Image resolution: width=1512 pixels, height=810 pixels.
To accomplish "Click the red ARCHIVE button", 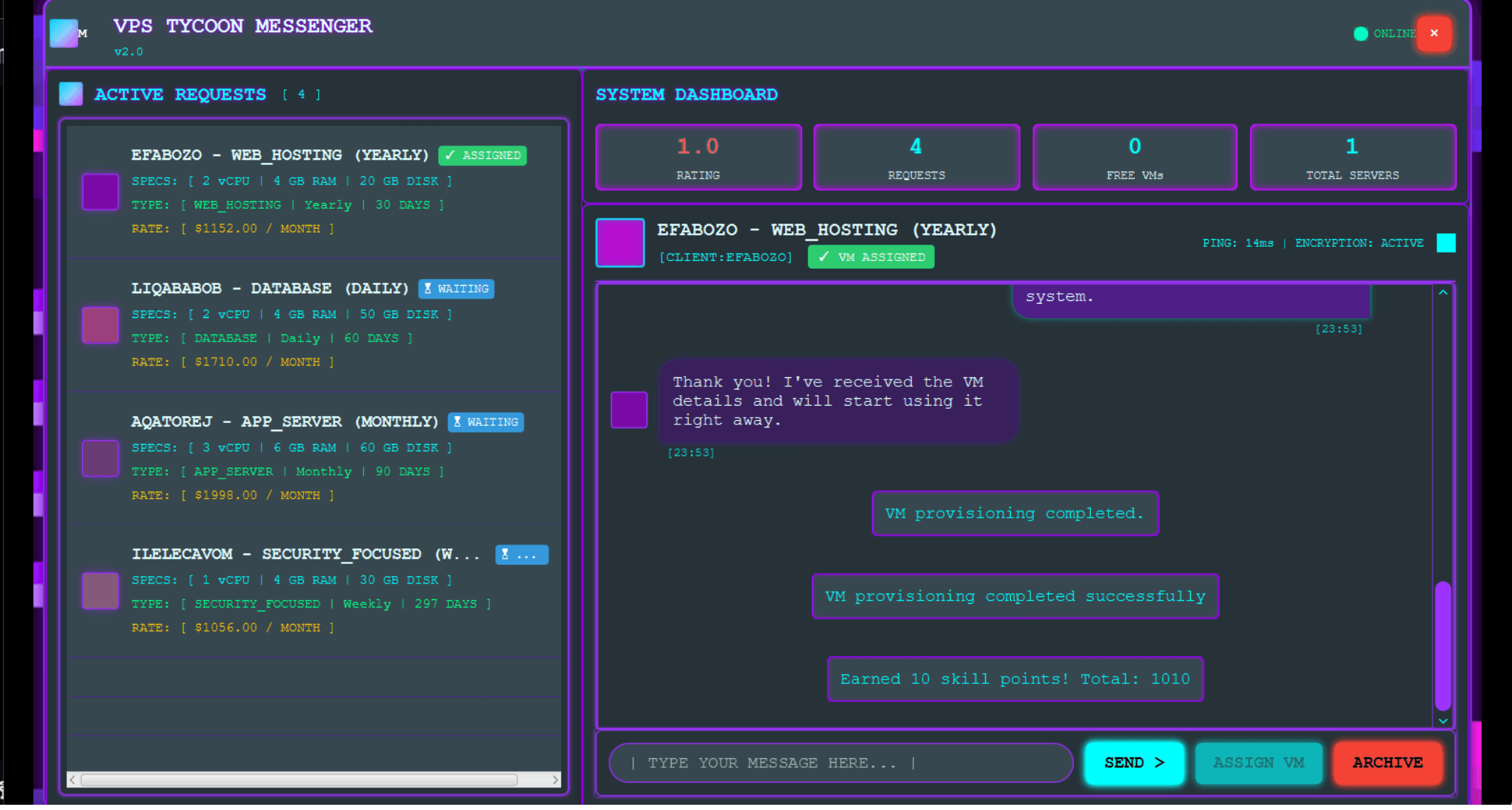I will tap(1387, 763).
